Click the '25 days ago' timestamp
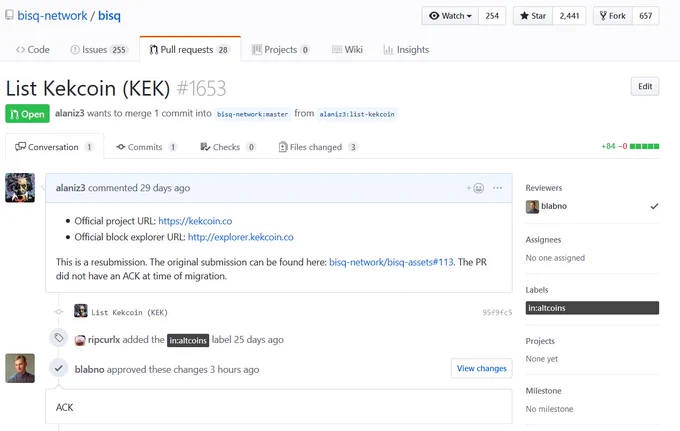 [258, 340]
